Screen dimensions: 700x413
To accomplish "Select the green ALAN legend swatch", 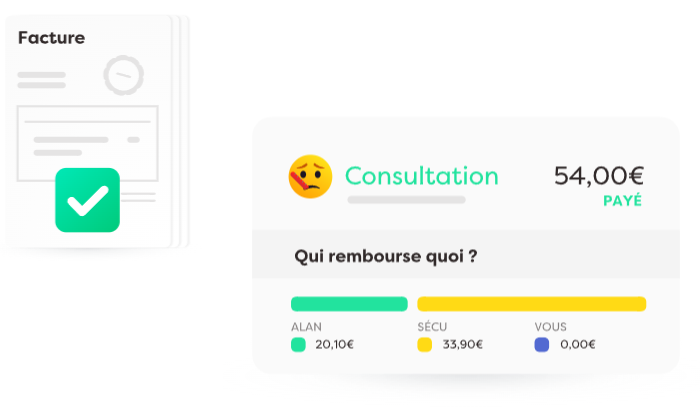I will [x=298, y=345].
